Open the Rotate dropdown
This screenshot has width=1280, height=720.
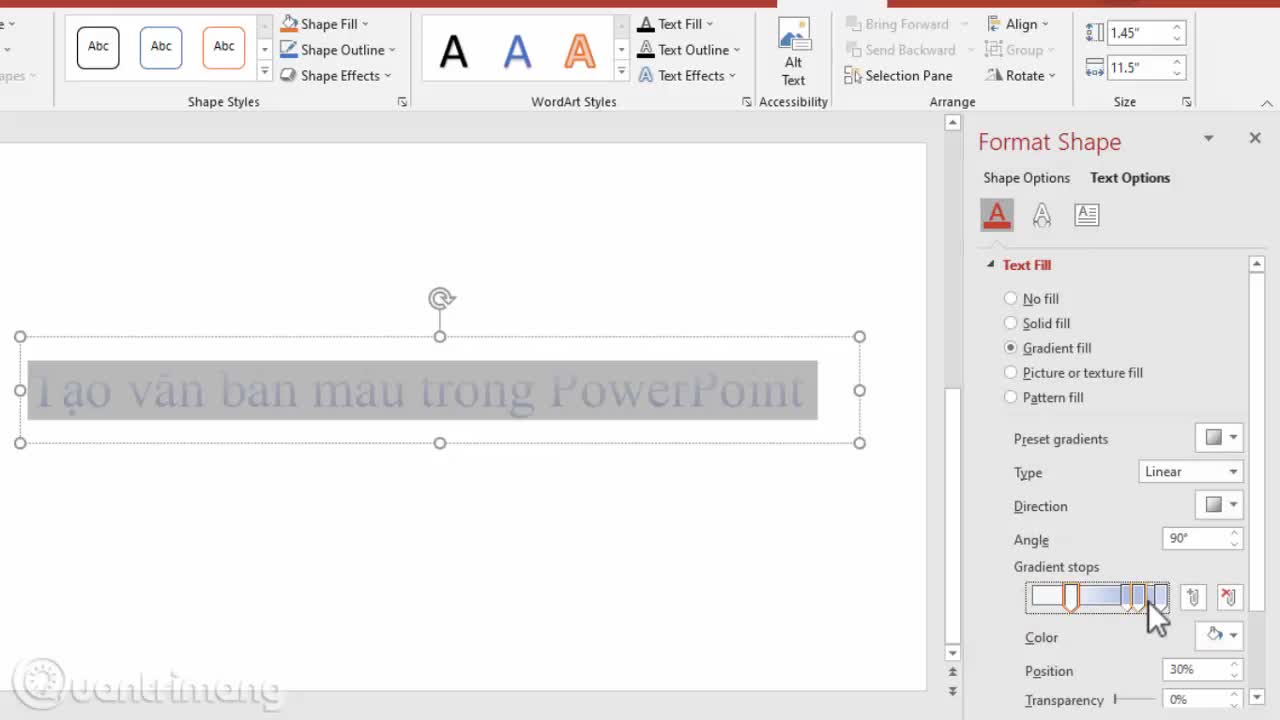click(x=1020, y=76)
